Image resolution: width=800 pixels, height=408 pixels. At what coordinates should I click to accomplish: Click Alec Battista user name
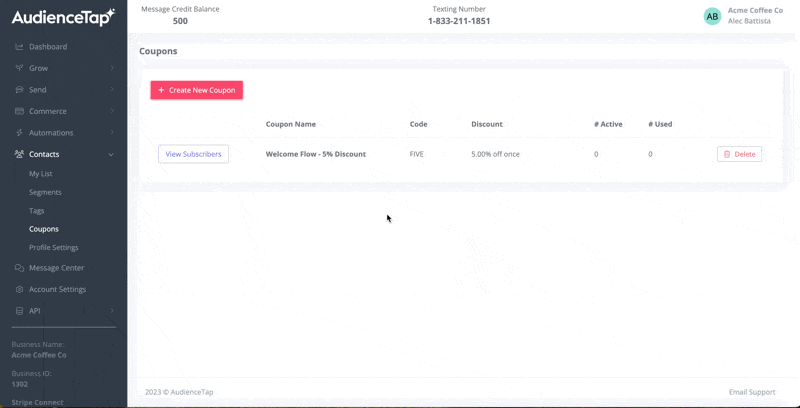click(749, 21)
